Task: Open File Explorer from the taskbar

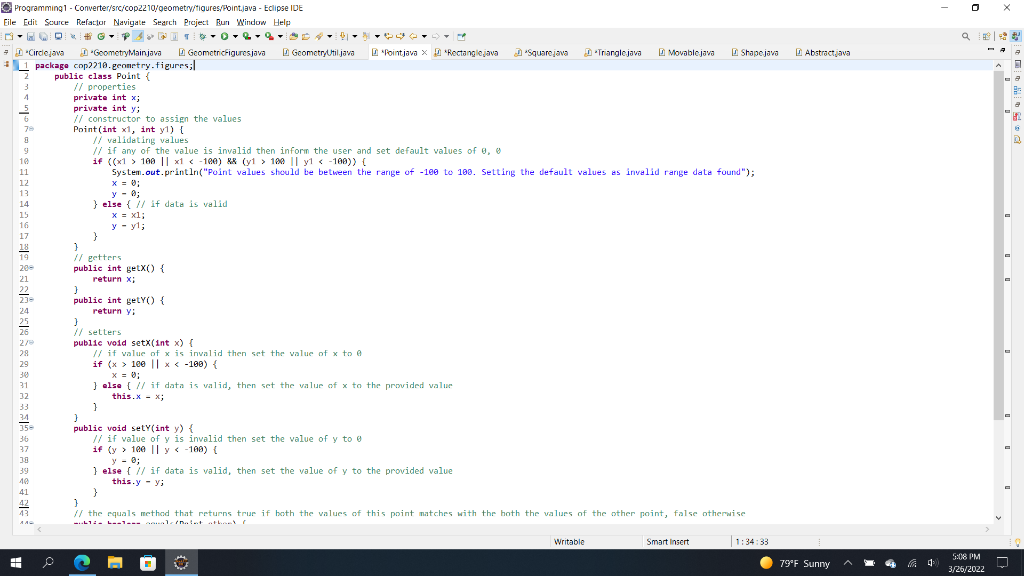Action: (114, 563)
